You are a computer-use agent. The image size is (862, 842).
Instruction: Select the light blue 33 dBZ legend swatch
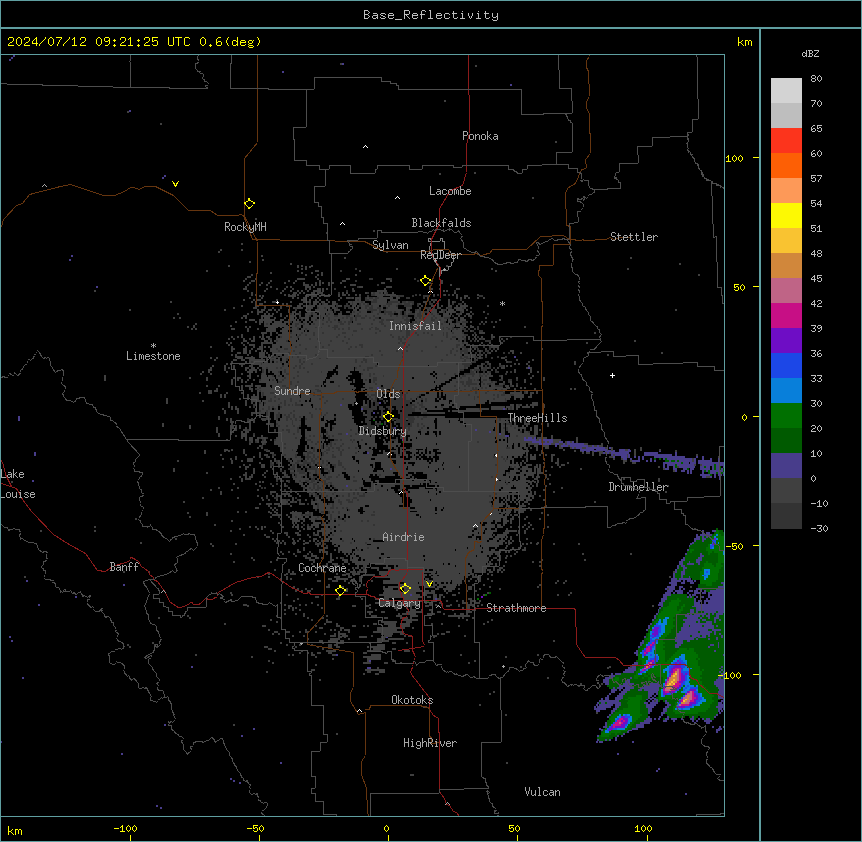click(x=786, y=391)
